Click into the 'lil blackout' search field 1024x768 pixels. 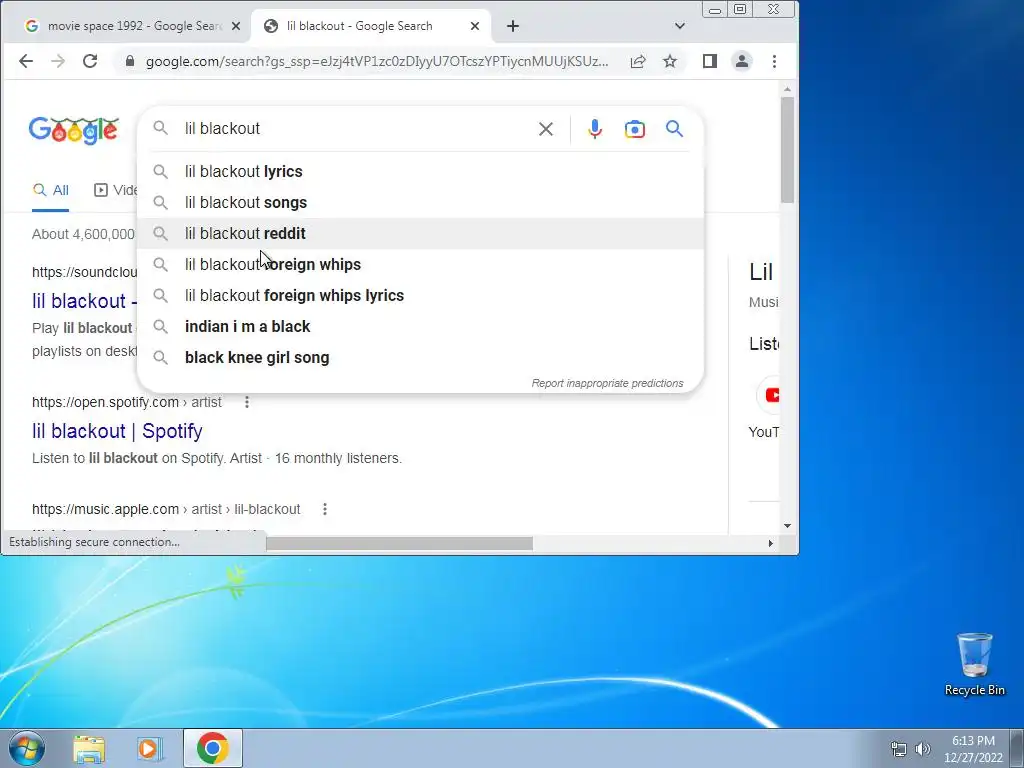[x=356, y=129]
